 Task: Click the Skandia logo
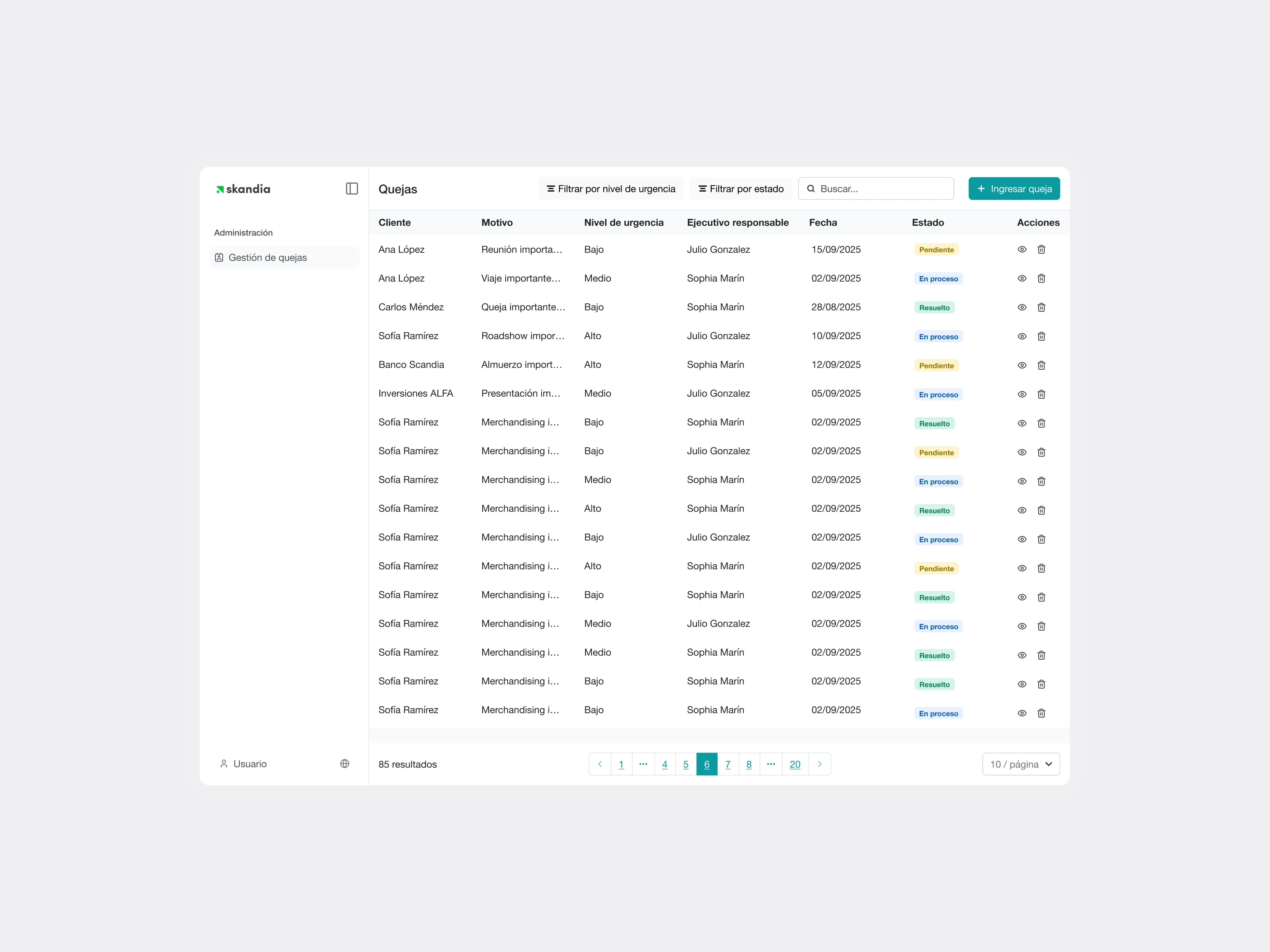coord(243,189)
